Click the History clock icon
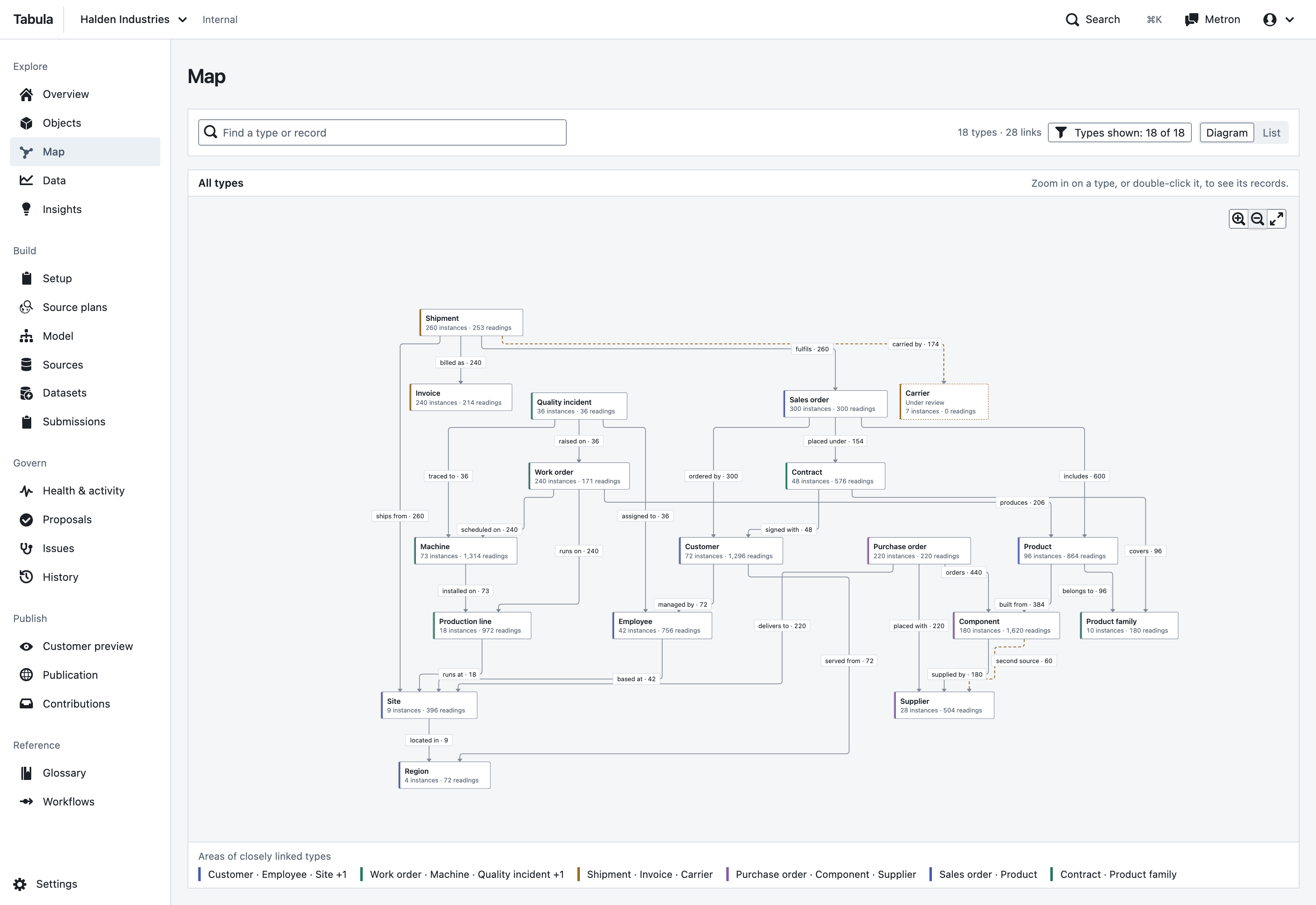 click(x=26, y=577)
